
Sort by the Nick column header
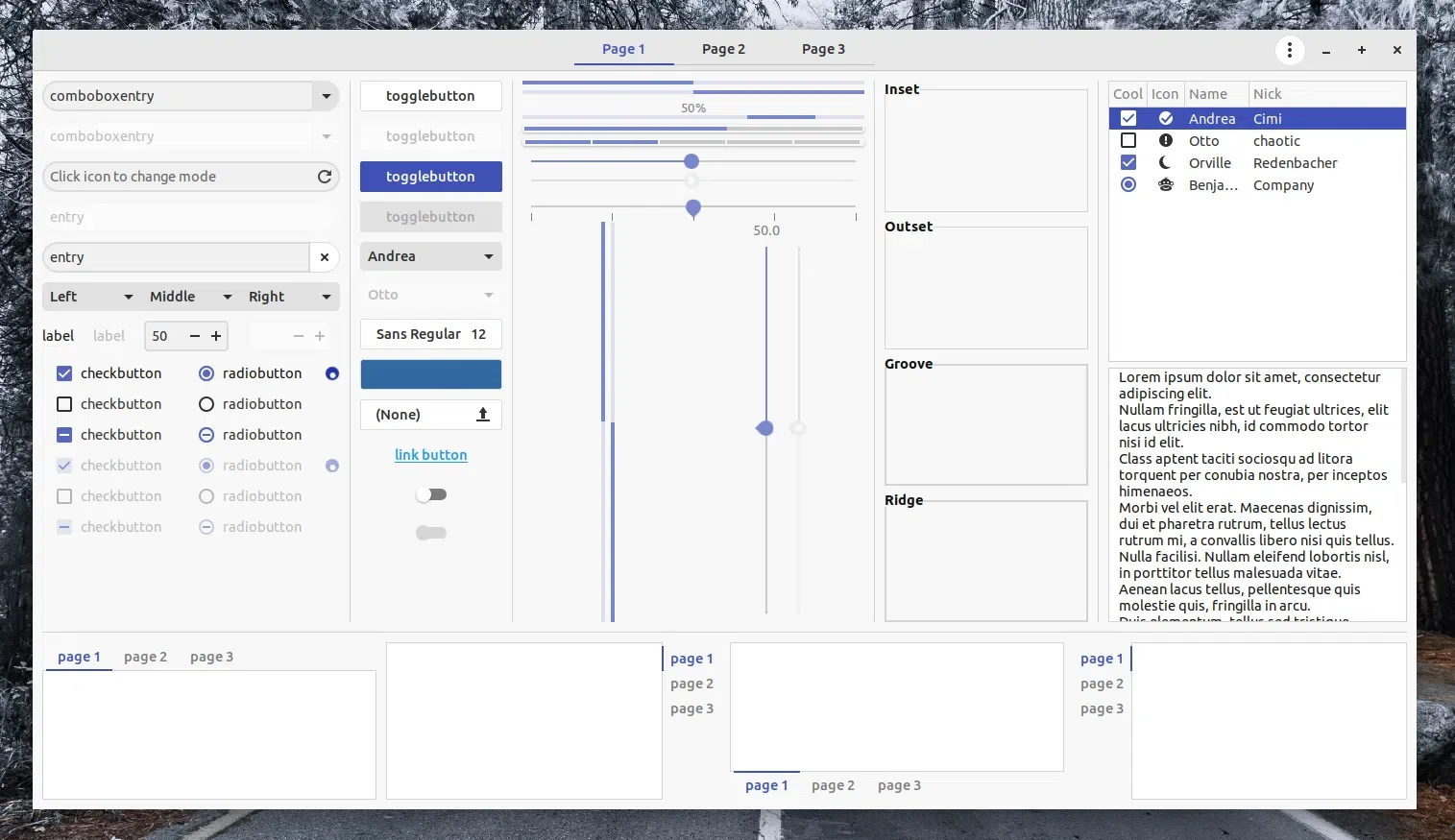click(1327, 94)
